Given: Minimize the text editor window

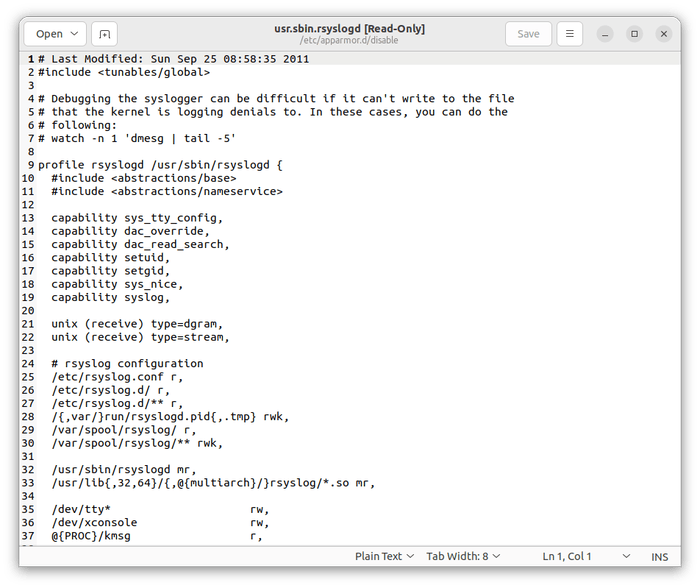Looking at the screenshot, I should point(605,34).
